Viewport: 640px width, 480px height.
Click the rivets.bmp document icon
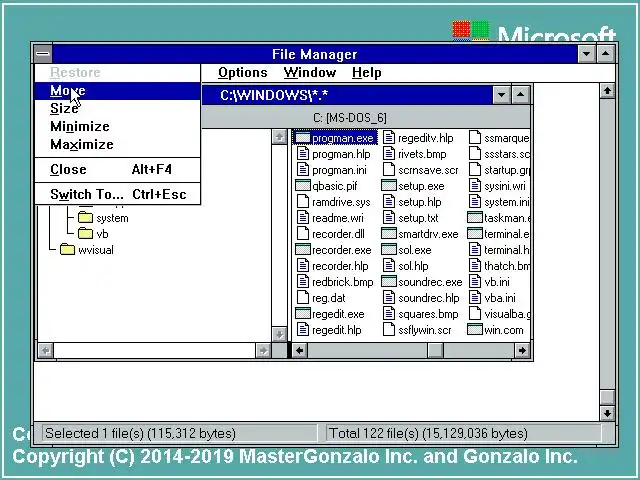(x=389, y=154)
